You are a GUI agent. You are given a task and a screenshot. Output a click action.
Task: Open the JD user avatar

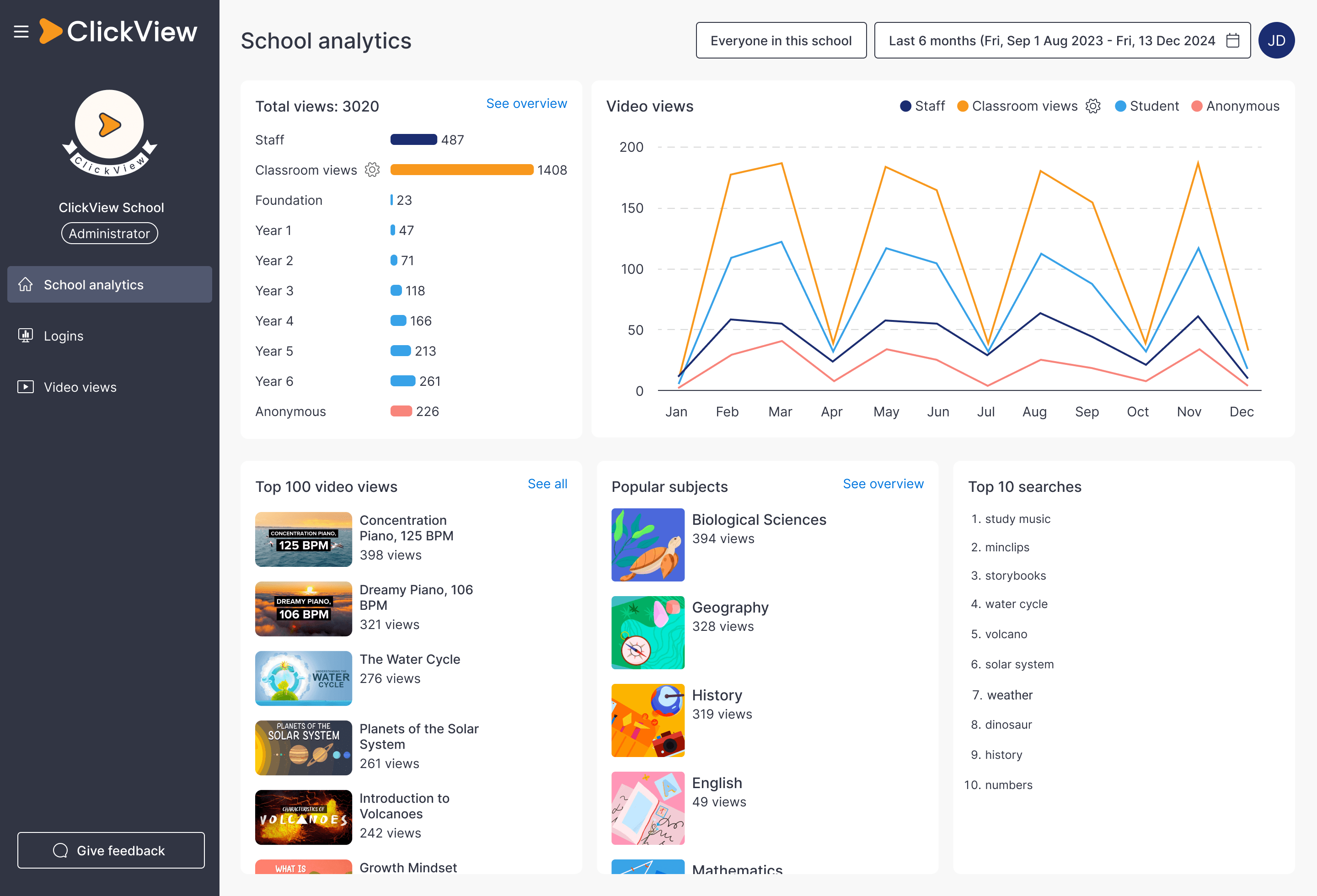[x=1276, y=40]
